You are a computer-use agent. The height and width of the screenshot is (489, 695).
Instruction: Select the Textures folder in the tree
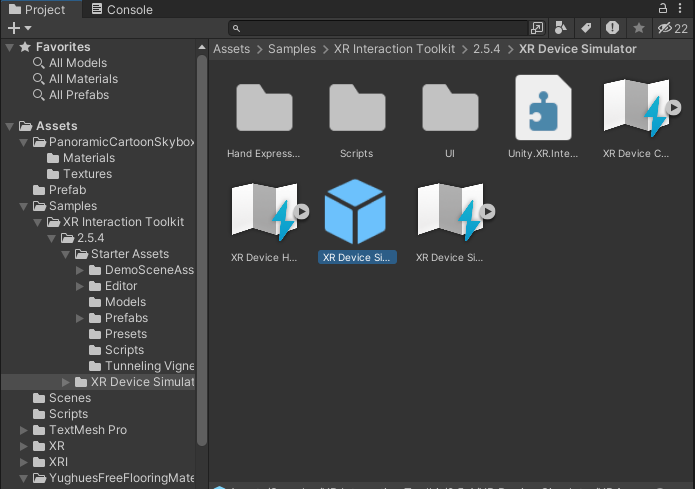coord(79,174)
